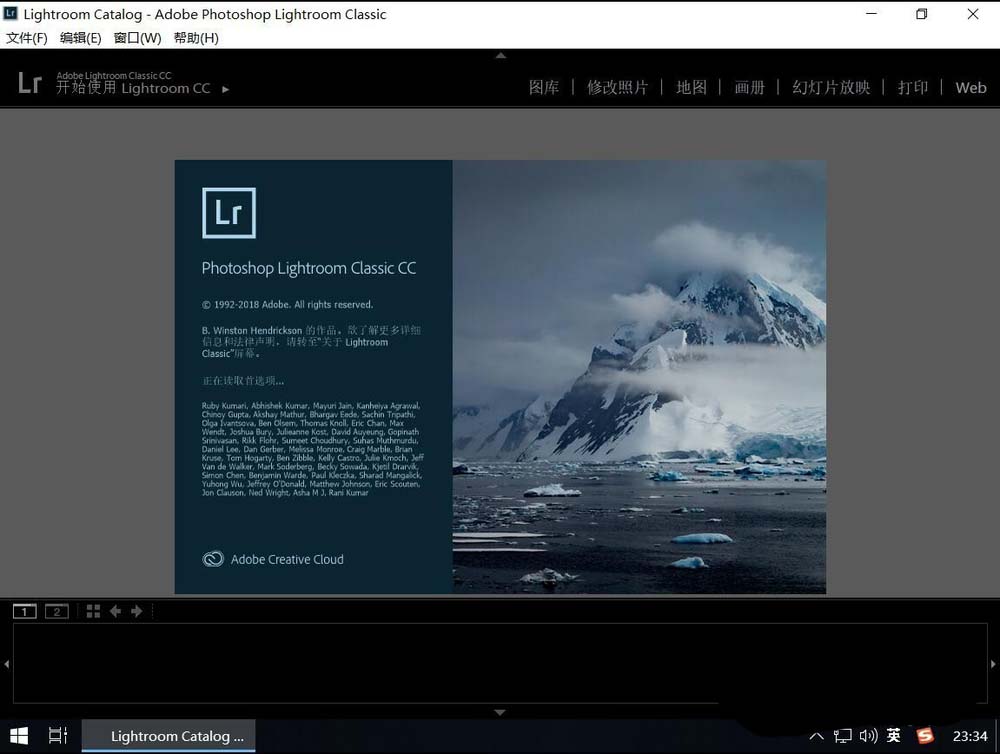Open the 编辑(E) menu
The width and height of the screenshot is (1000, 754).
tap(80, 38)
